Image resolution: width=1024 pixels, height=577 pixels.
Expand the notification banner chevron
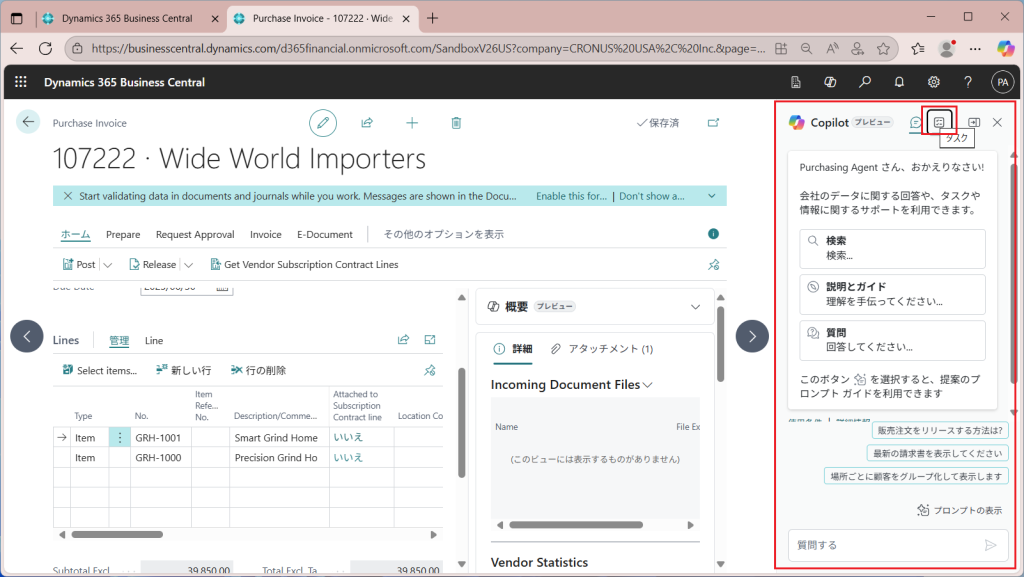point(712,196)
